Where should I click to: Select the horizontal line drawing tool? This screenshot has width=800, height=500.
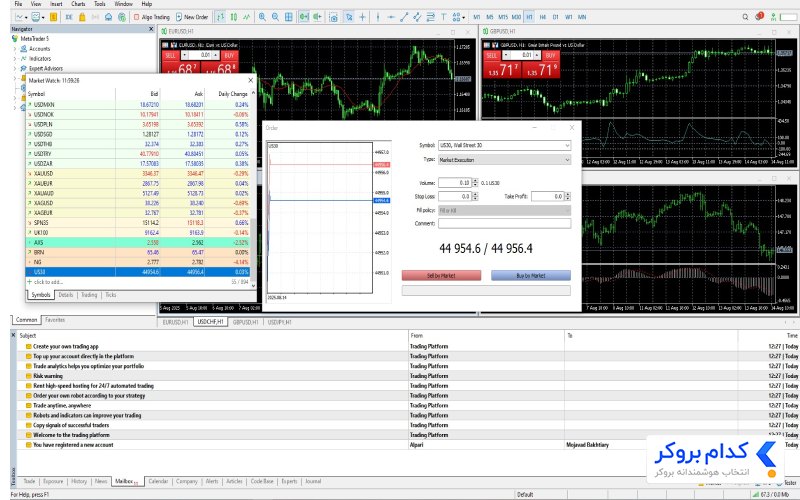click(391, 17)
